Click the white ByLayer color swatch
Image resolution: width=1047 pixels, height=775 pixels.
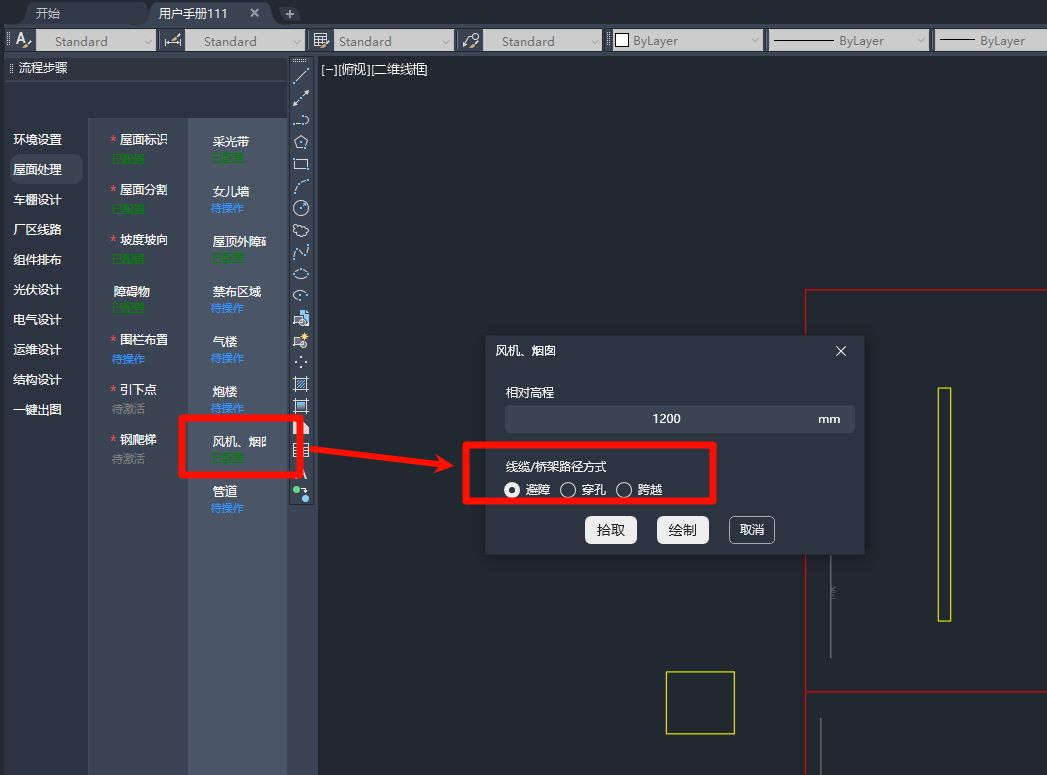coord(622,41)
